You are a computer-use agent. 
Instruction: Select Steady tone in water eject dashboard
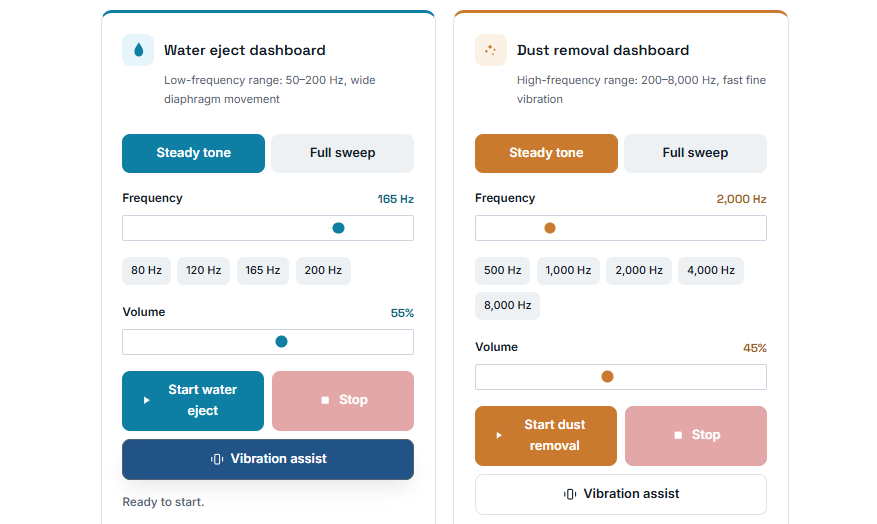[194, 153]
